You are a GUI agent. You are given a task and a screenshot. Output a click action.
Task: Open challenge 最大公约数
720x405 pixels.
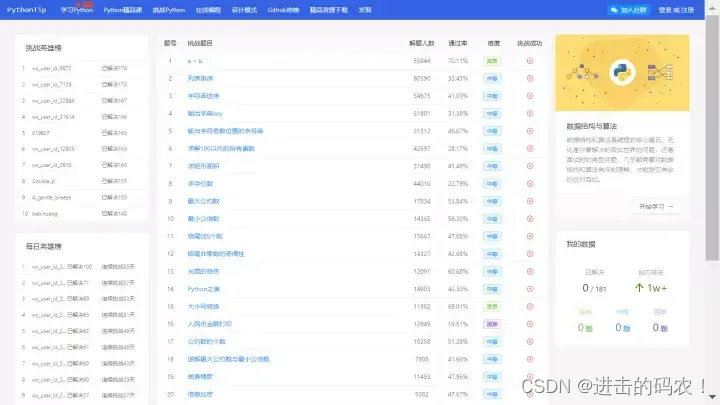(x=203, y=201)
